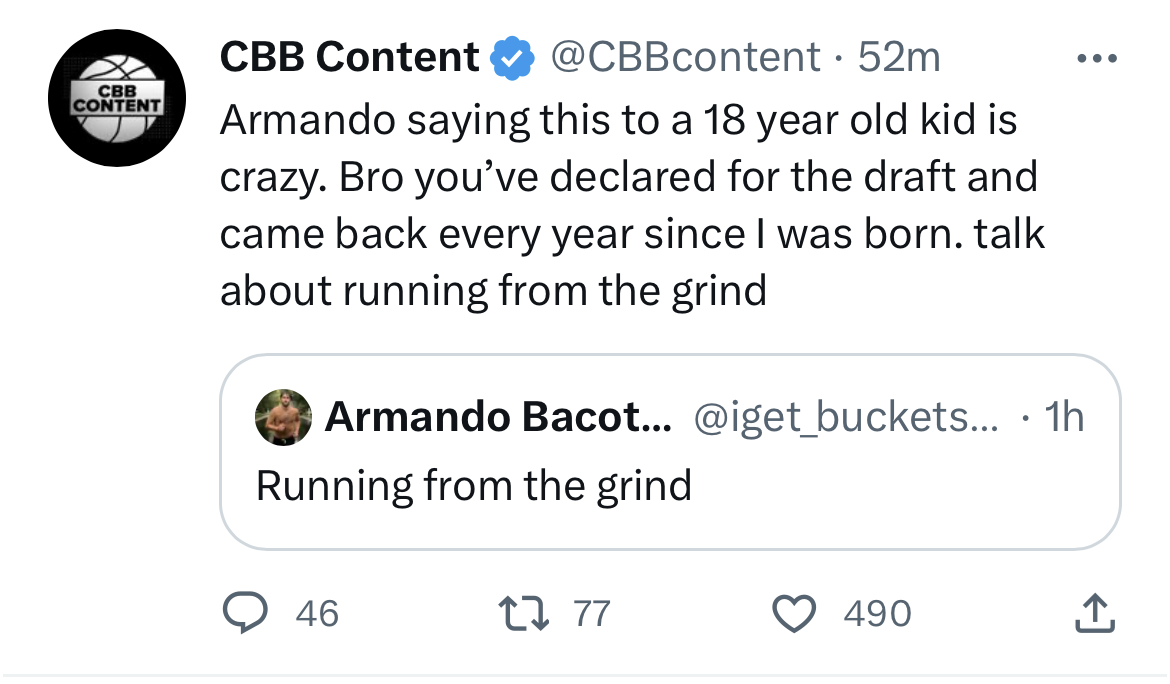This screenshot has width=1170, height=684.
Task: Select the Armando Bacot name in quote
Action: (498, 417)
